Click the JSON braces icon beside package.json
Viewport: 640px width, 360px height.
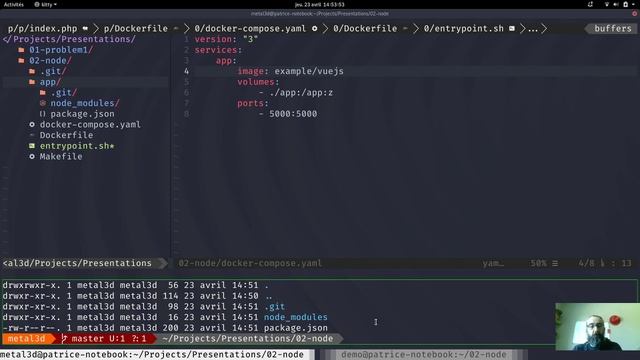[43, 113]
